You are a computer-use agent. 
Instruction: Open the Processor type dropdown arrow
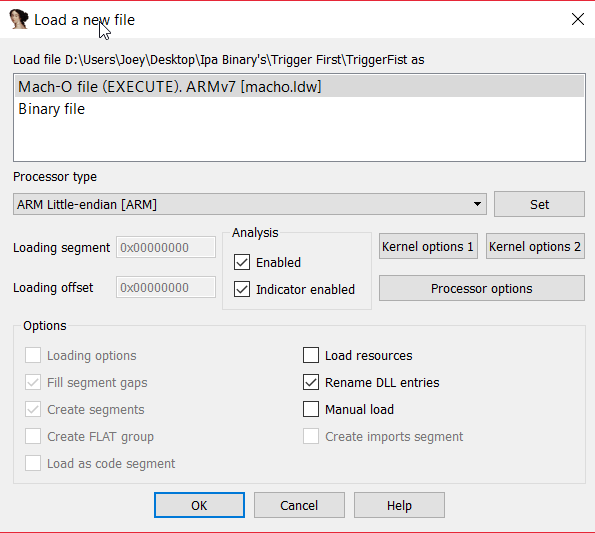tap(477, 204)
